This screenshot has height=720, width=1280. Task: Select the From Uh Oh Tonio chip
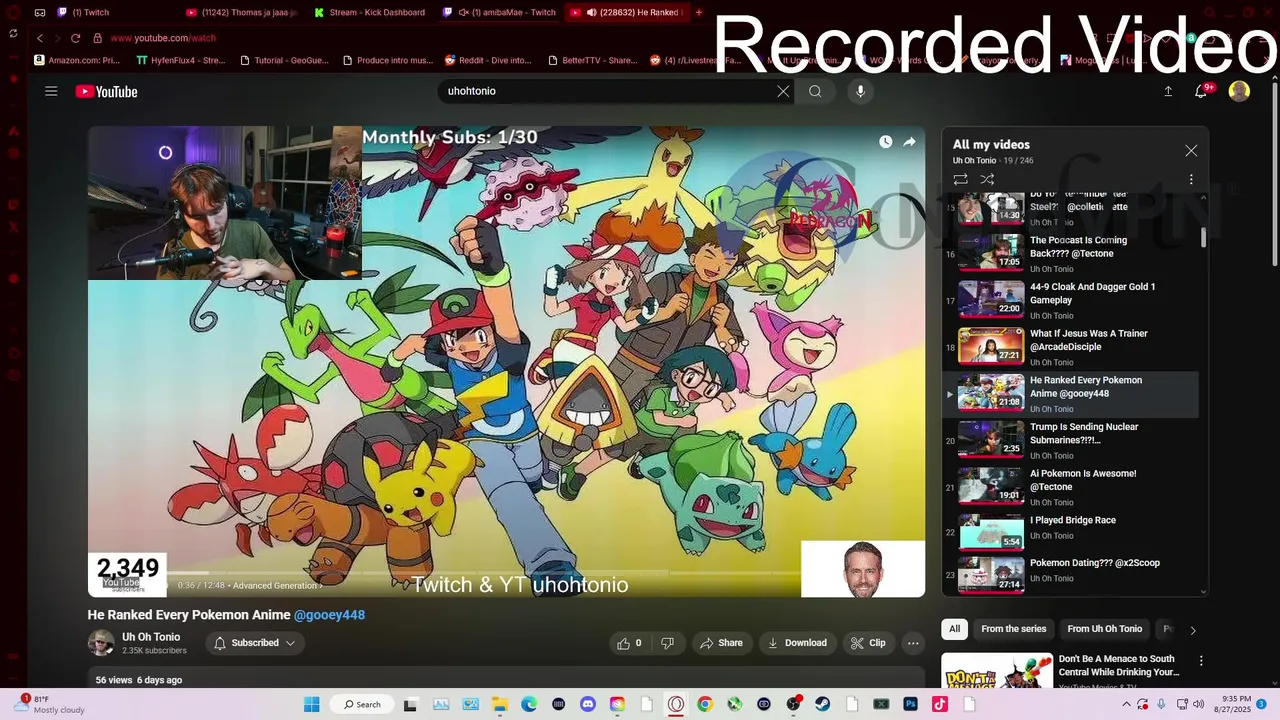(1104, 629)
